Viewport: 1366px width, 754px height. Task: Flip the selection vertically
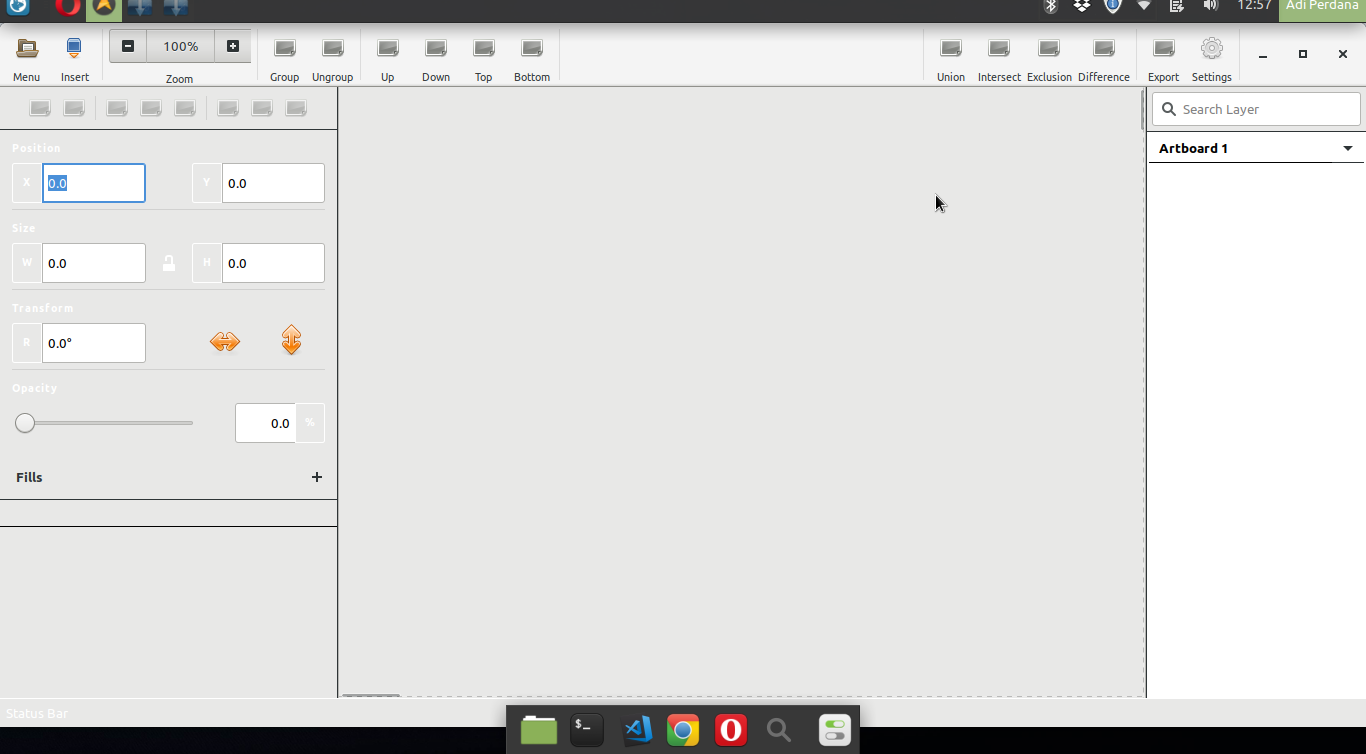291,341
